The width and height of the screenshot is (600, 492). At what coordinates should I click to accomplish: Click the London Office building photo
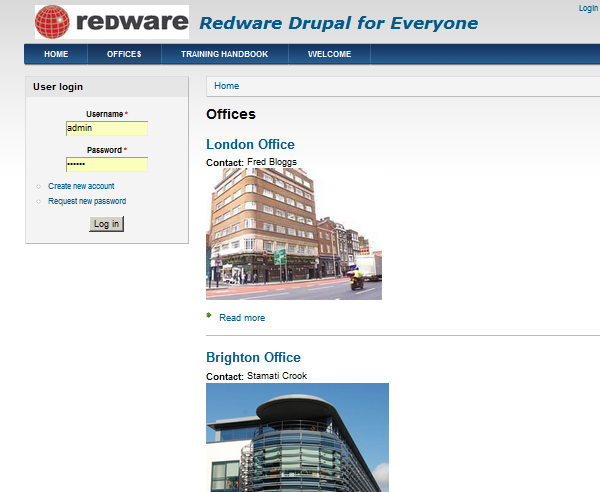click(294, 234)
